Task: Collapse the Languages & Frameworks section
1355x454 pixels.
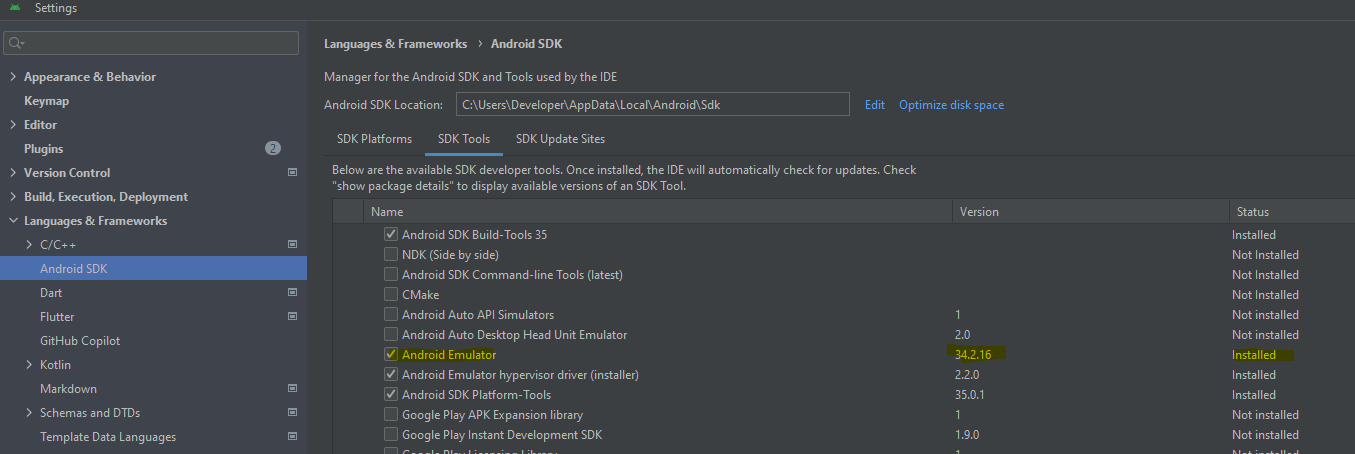Action: tap(13, 221)
